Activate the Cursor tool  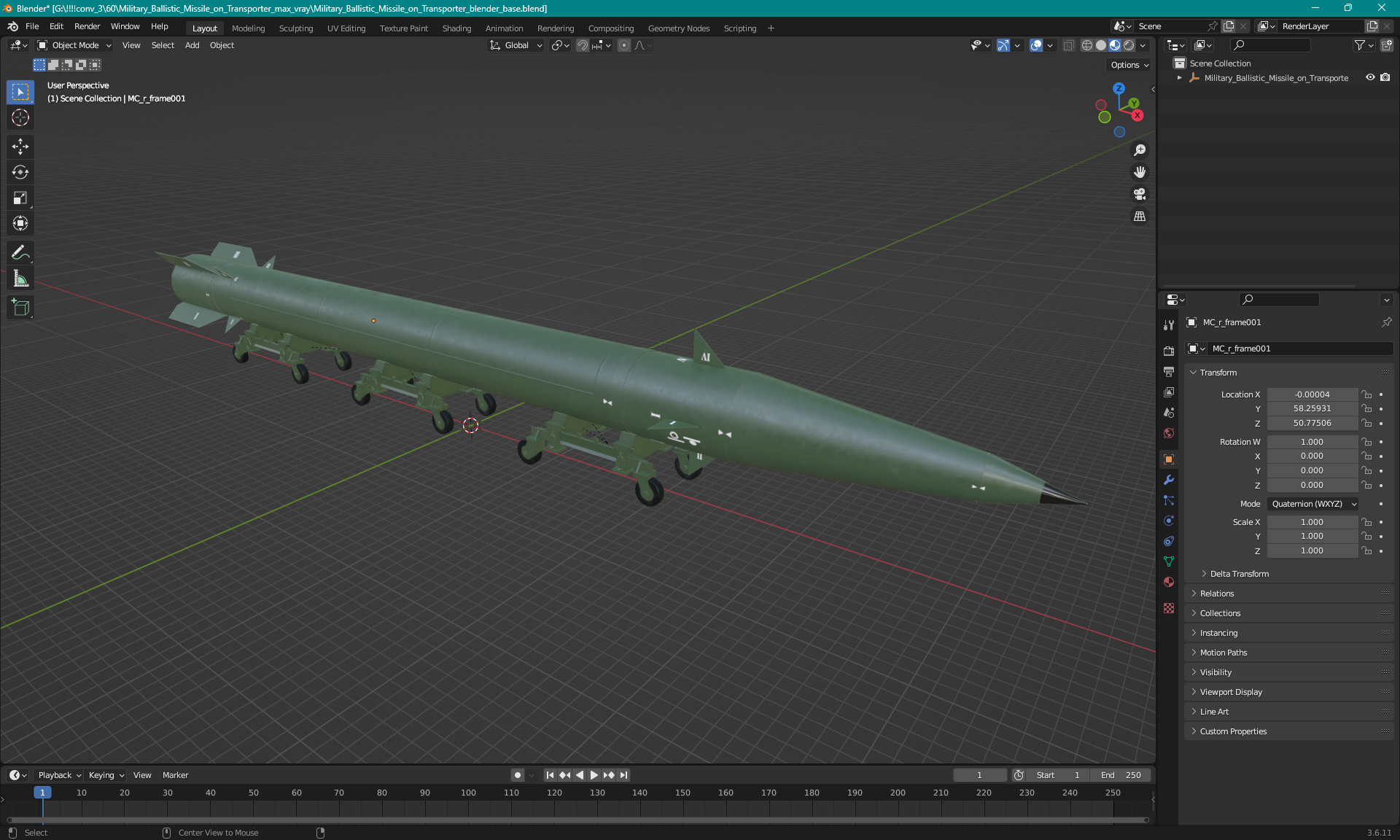20,117
